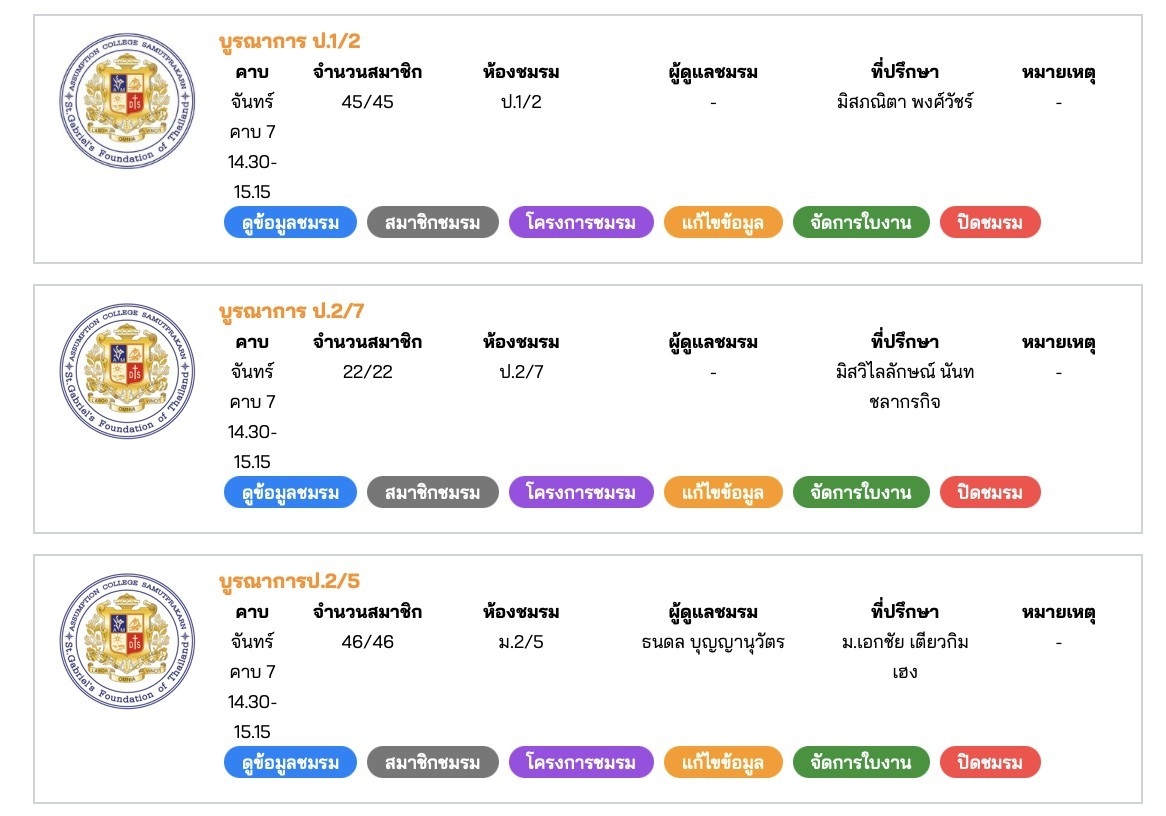
Task: Select orange แก้ไขข้อมูล for บูรณาการป.2/5
Action: click(723, 762)
